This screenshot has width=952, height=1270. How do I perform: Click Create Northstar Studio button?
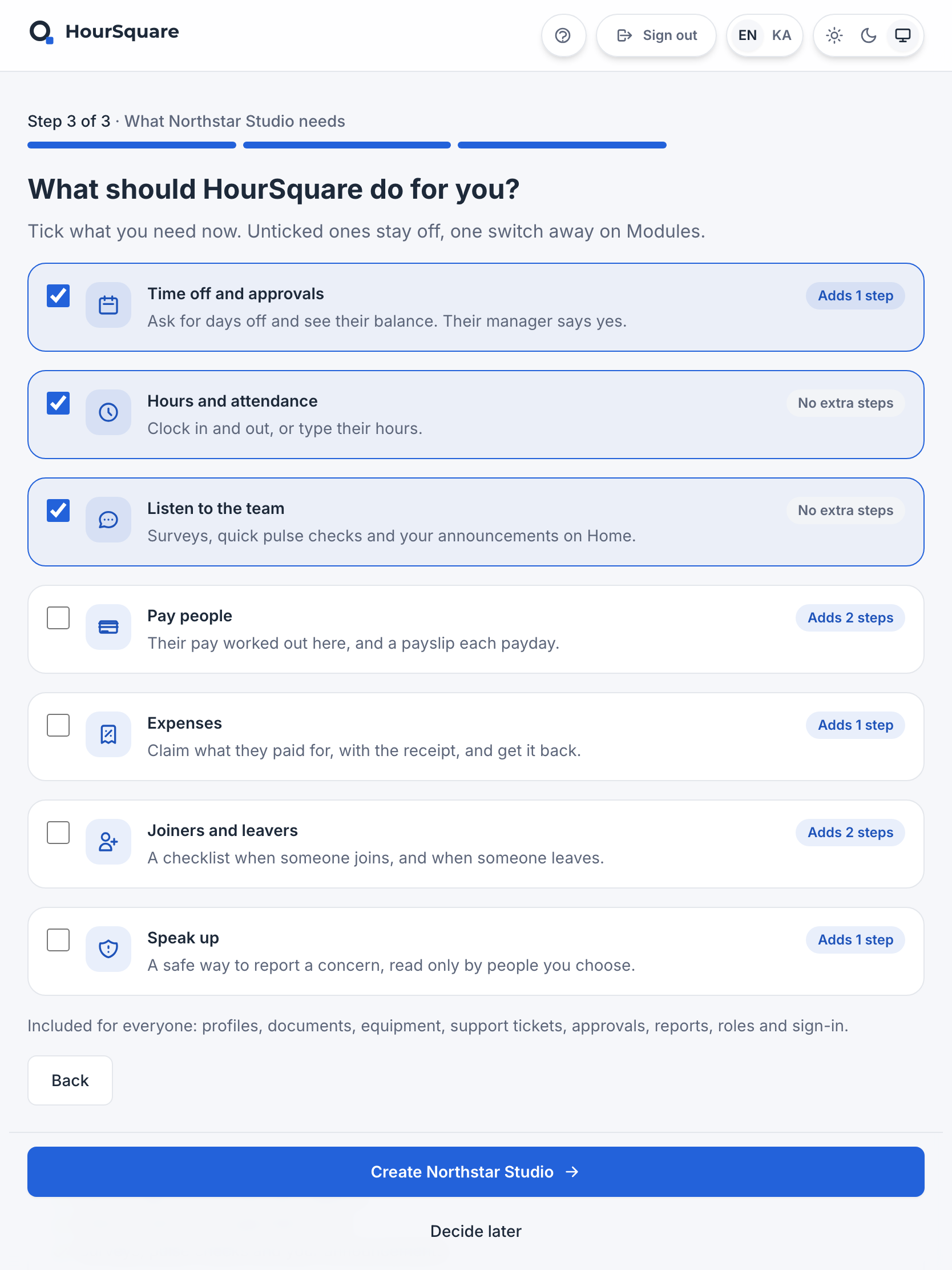point(475,1172)
